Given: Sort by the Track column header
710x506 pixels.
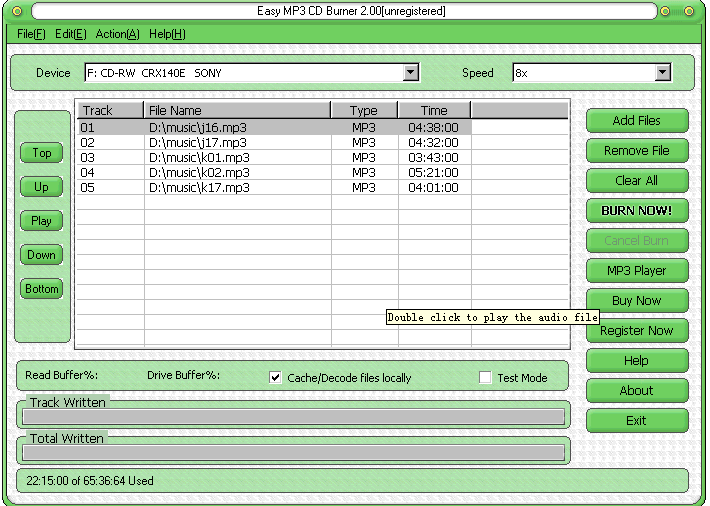Looking at the screenshot, I should (110, 111).
